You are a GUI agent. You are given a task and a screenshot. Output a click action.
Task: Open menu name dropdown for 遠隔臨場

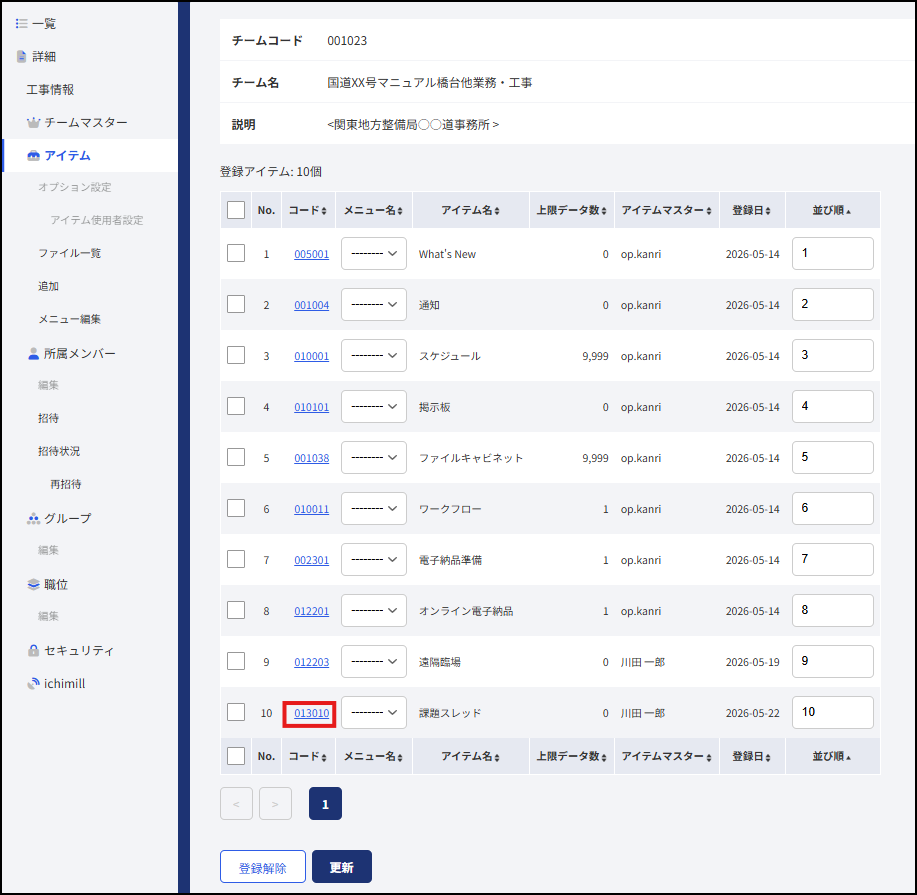(374, 661)
